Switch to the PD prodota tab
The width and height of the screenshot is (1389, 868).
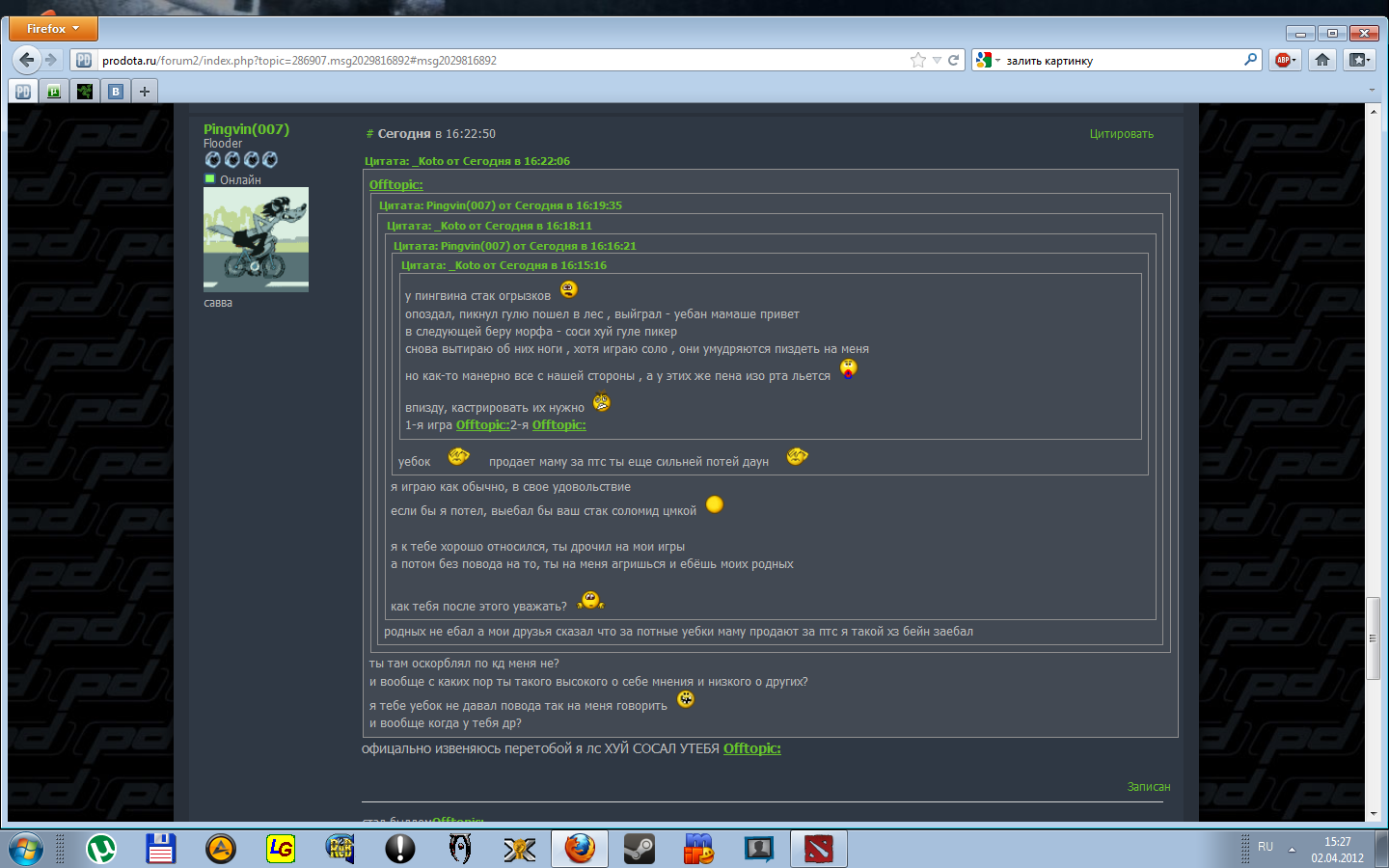tap(23, 92)
